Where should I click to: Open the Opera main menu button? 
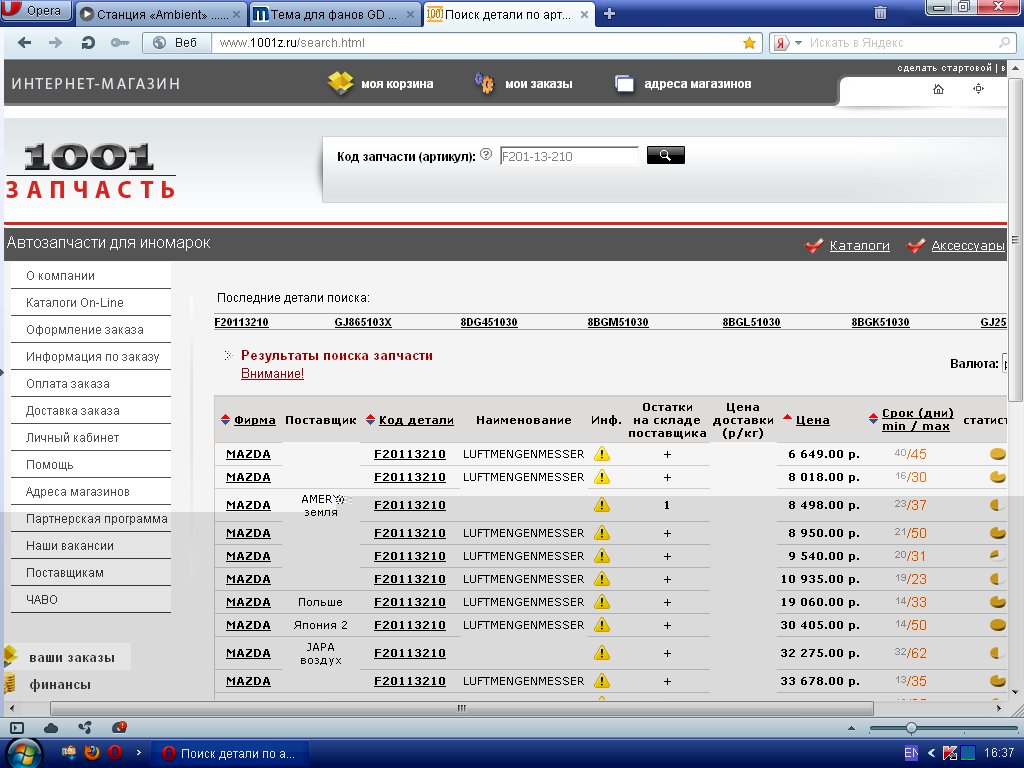(35, 10)
